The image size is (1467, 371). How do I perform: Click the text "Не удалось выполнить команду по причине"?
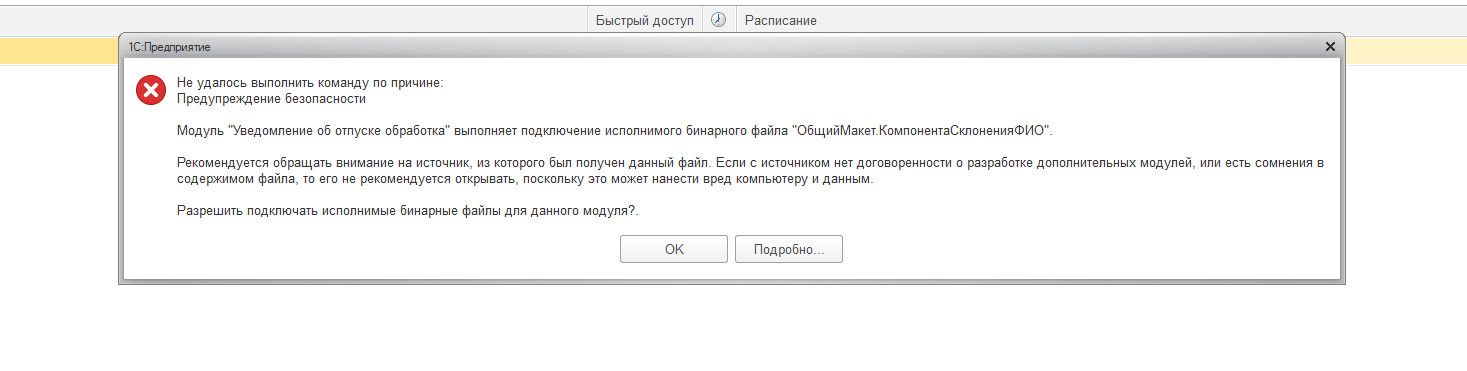coord(308,83)
